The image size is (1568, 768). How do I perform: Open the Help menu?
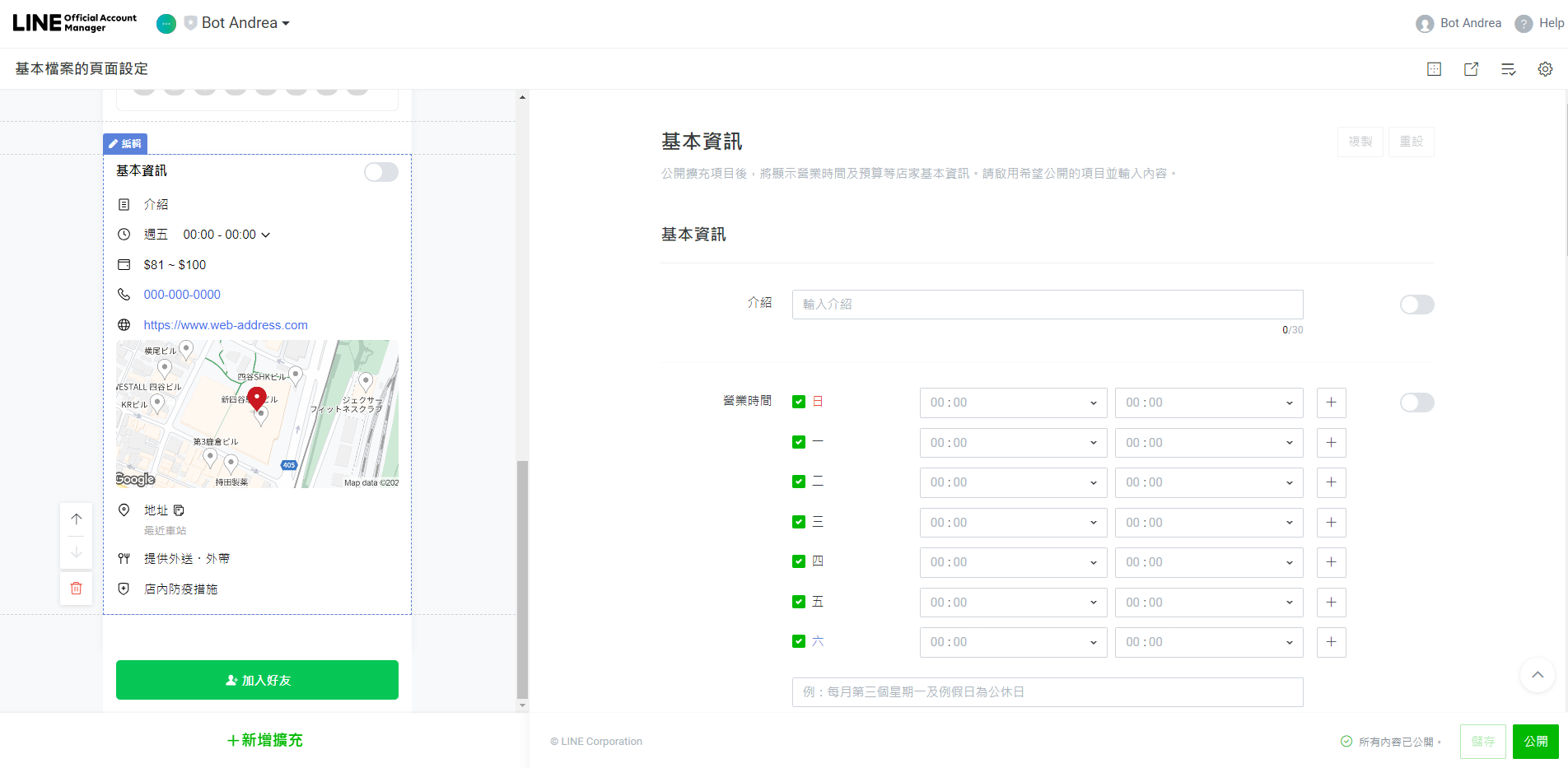pos(1539,22)
